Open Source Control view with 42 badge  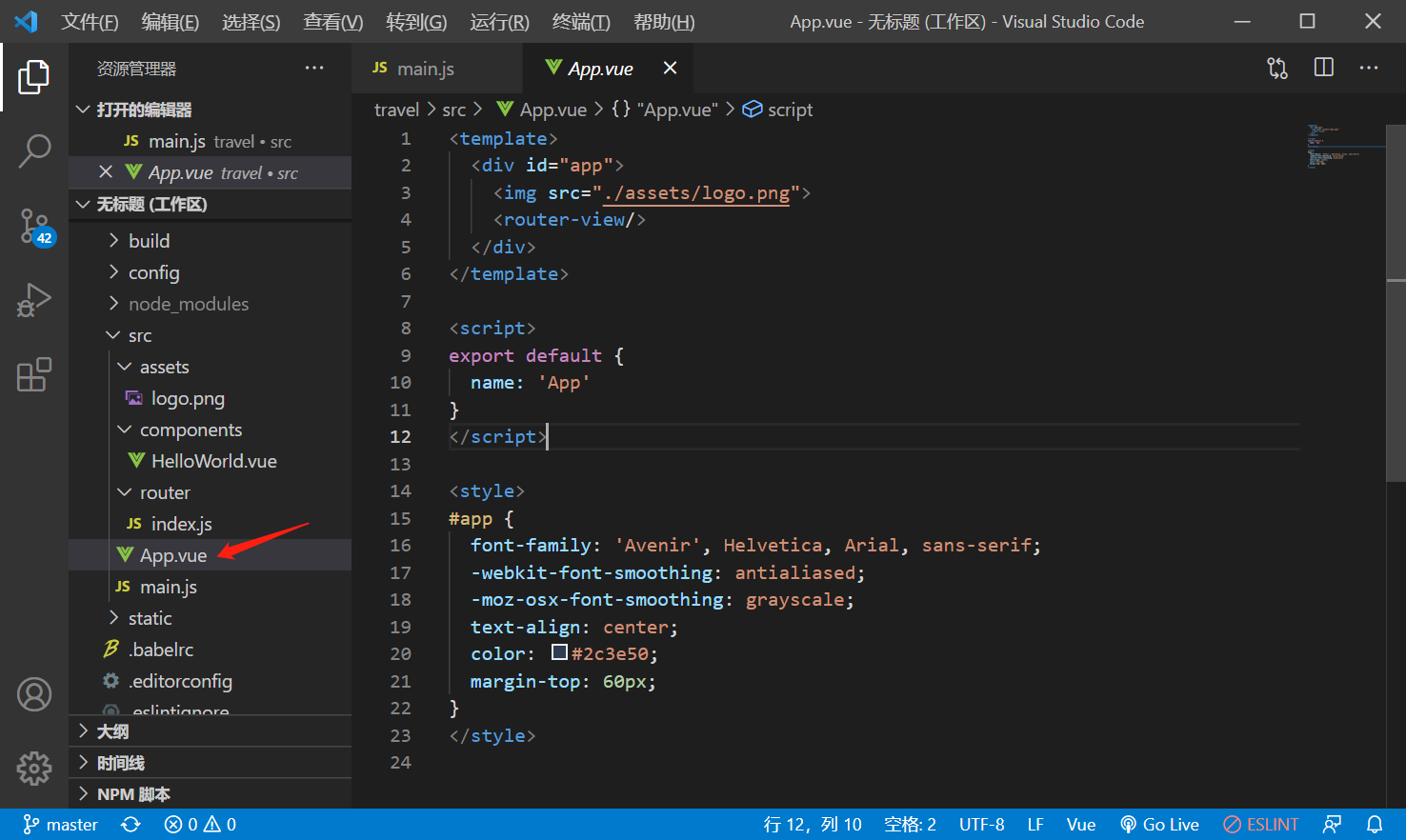click(x=36, y=227)
